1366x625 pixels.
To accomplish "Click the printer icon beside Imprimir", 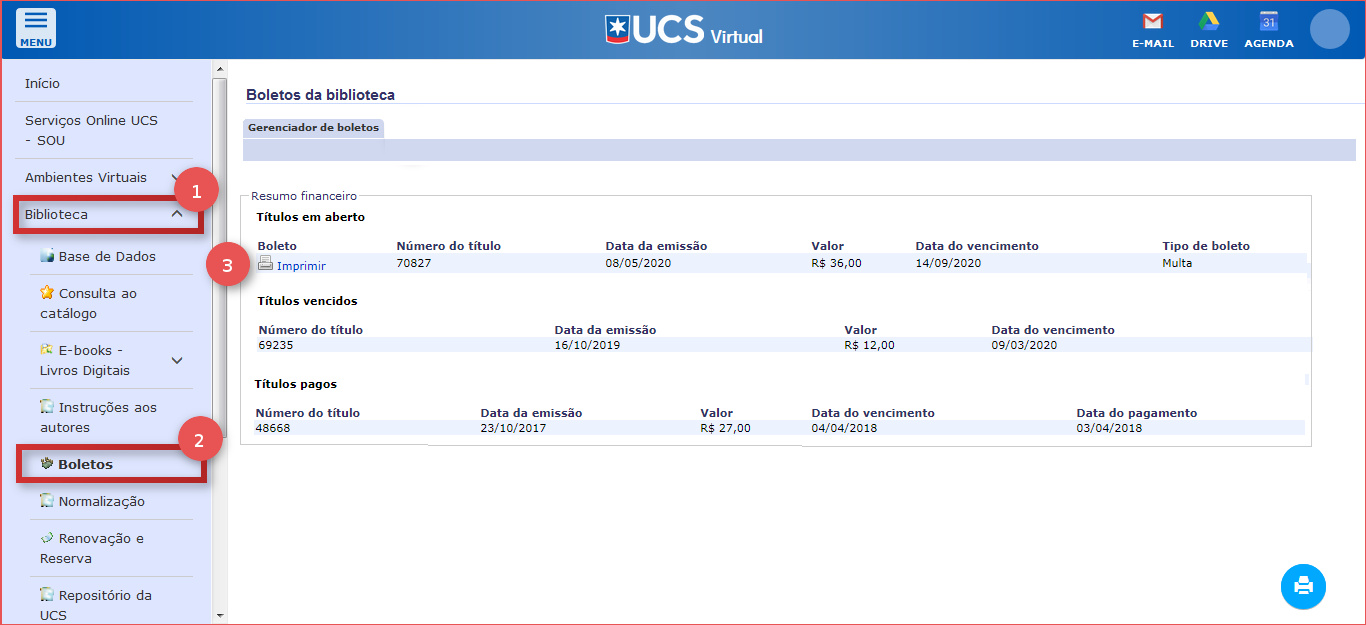I will pos(265,264).
